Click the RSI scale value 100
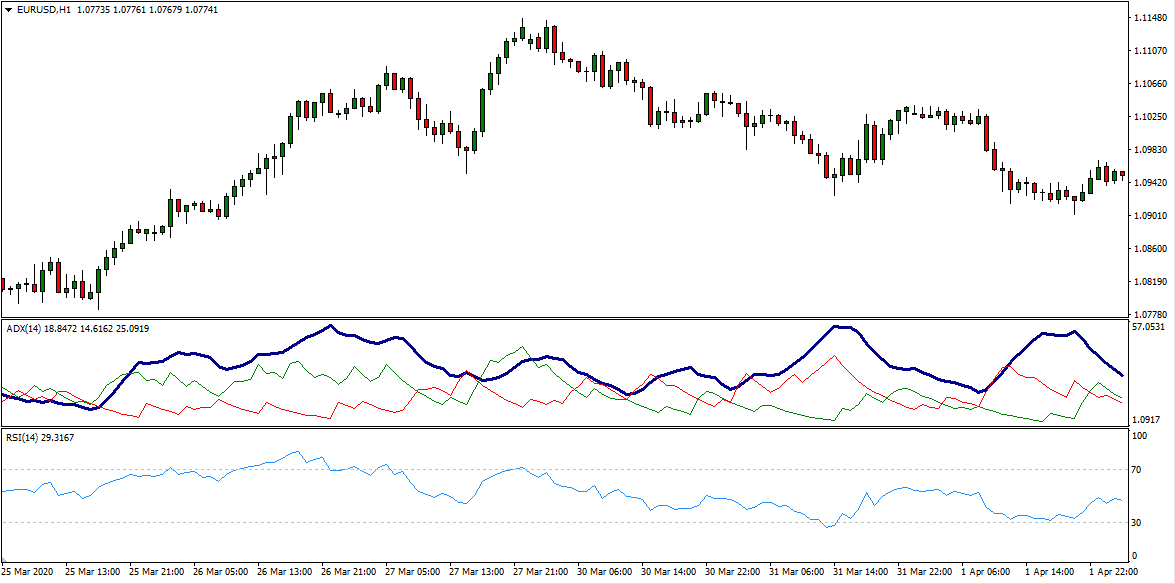This screenshot has width=1175, height=584. (1137, 433)
